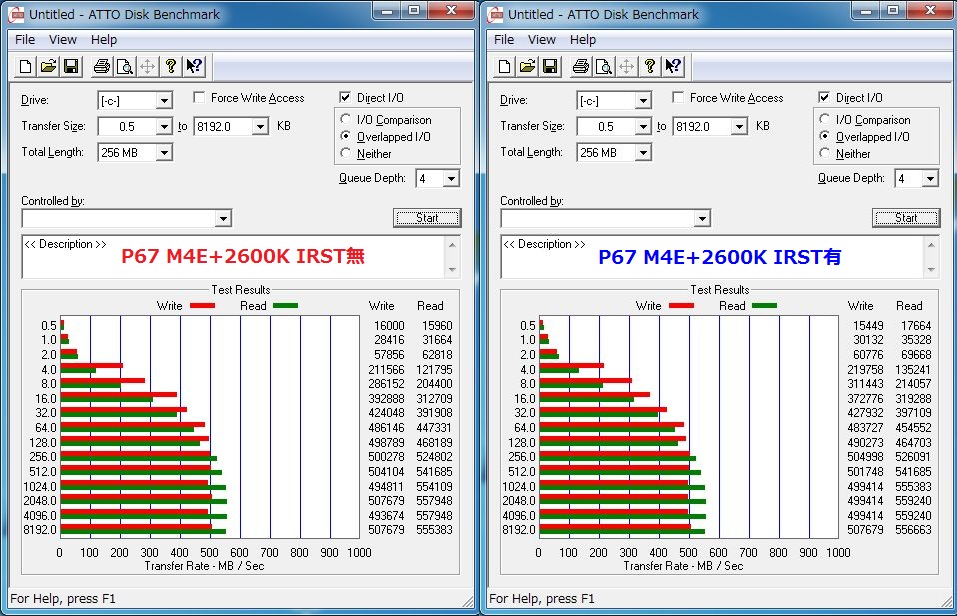Open Help menu in right window

point(582,40)
